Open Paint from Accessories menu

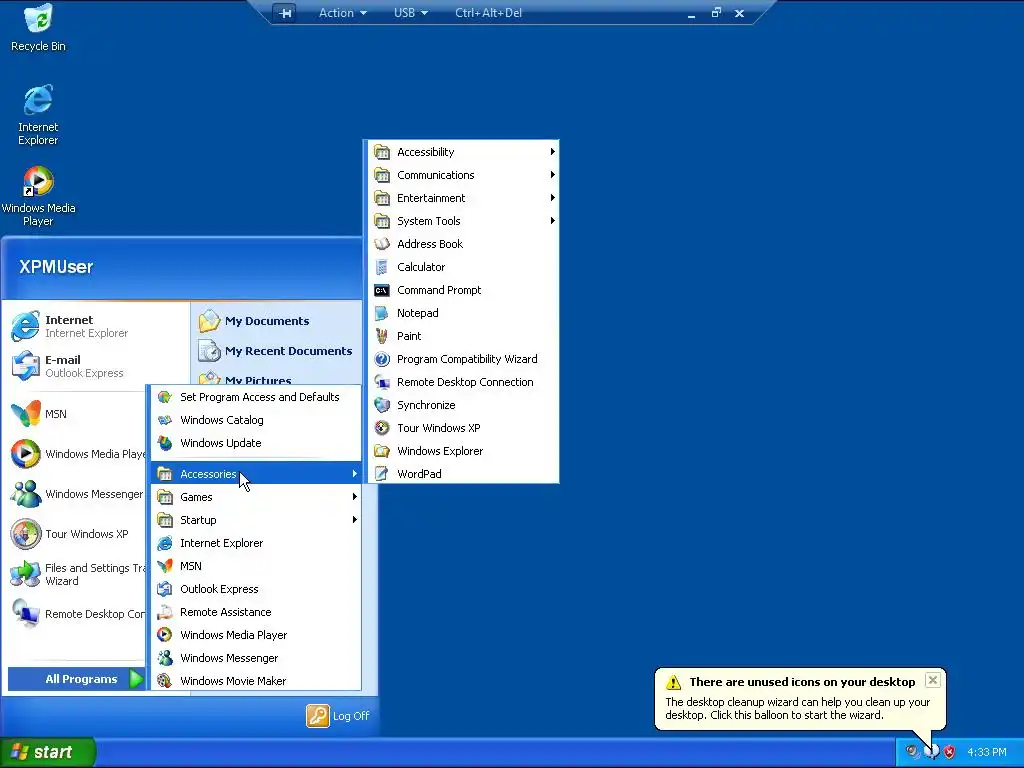point(462,336)
